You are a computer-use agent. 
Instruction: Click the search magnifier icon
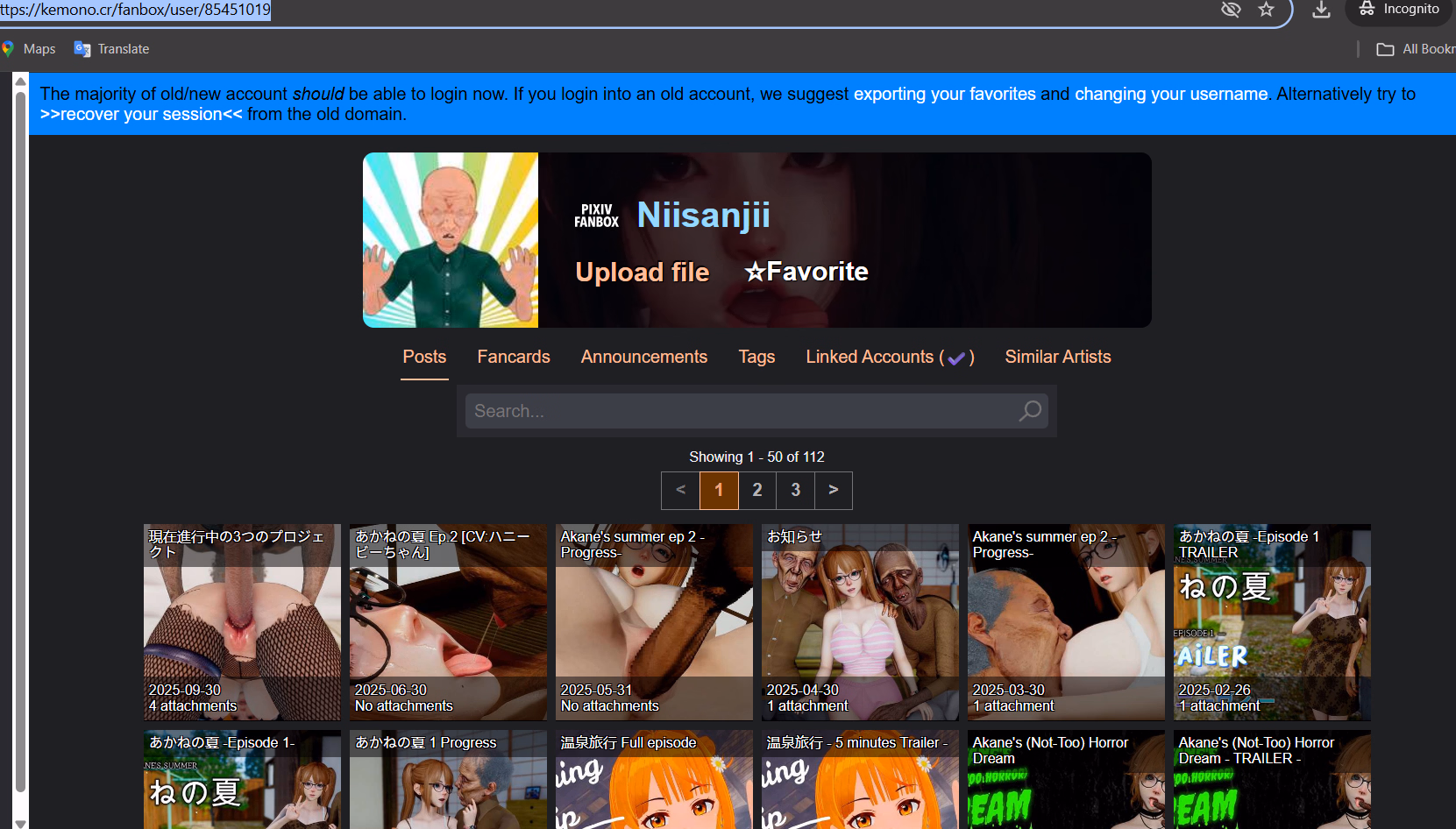pos(1030,411)
